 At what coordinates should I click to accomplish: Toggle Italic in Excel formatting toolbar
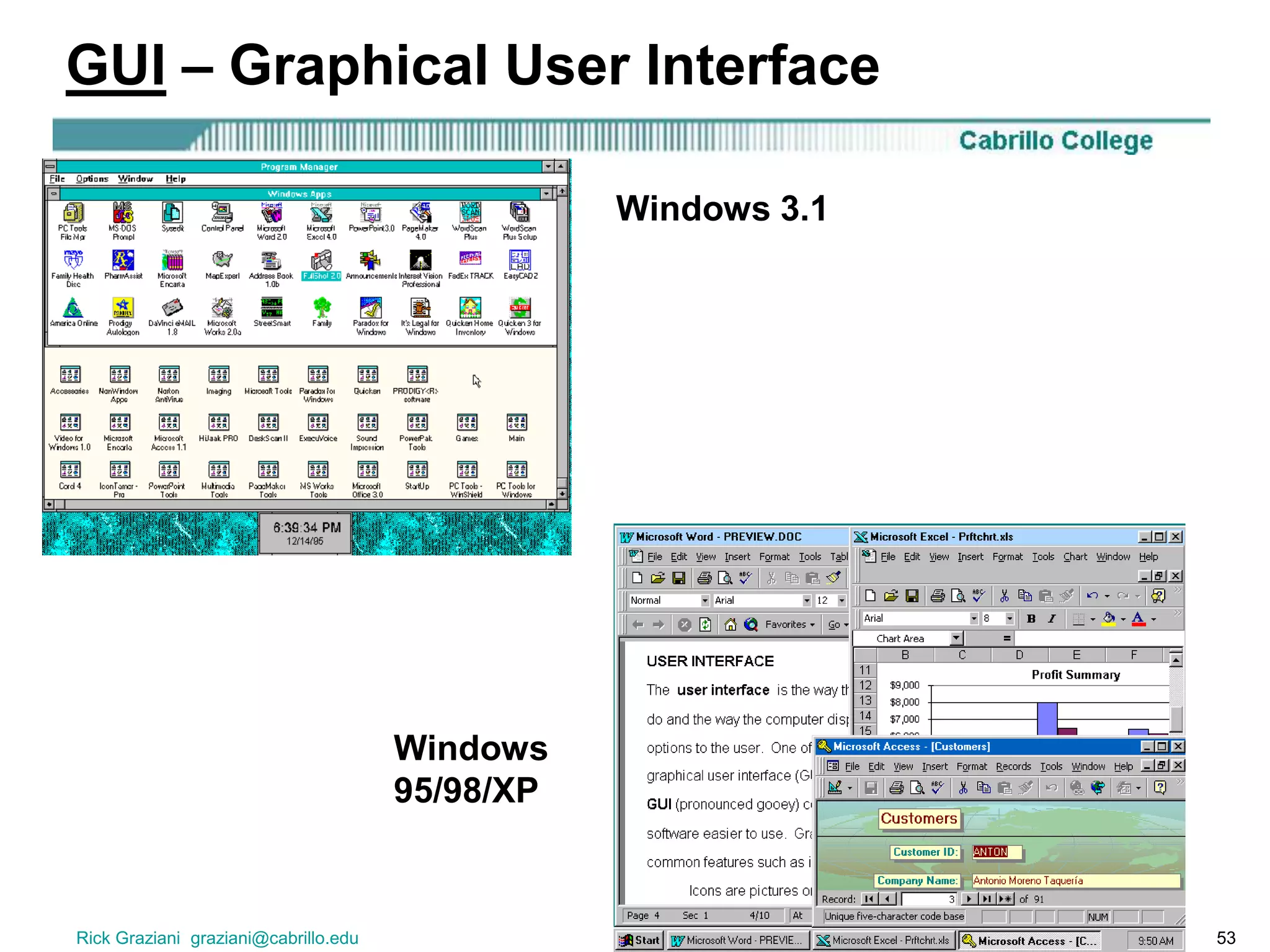point(1052,619)
